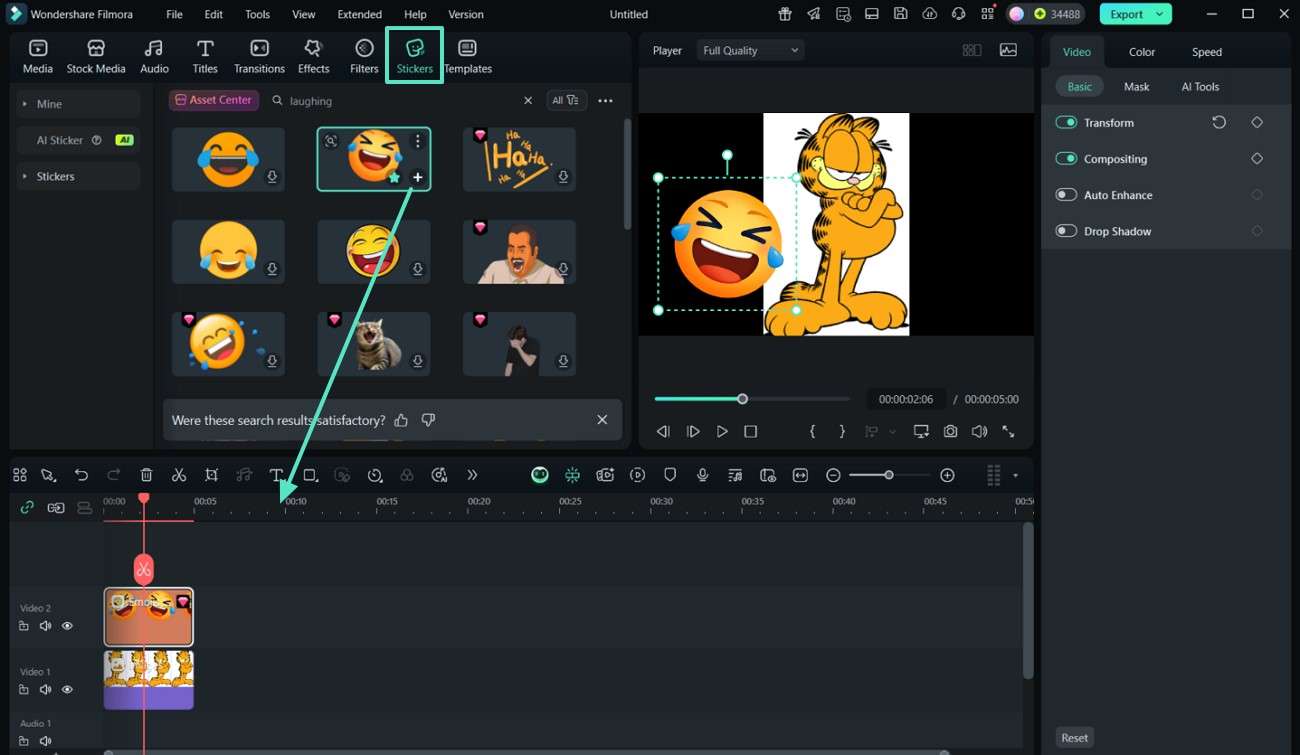
Task: Expand the Mine category
Action: (78, 104)
